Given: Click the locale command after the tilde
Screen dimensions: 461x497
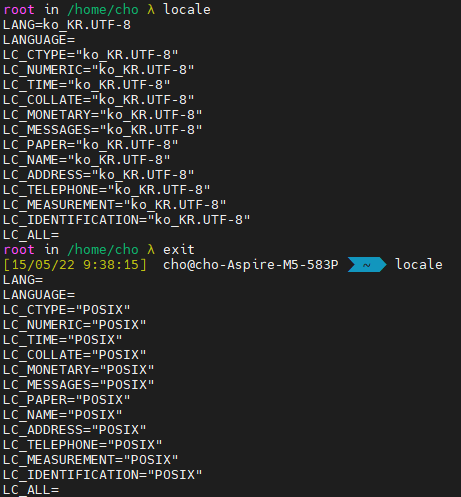Looking at the screenshot, I should 419,265.
